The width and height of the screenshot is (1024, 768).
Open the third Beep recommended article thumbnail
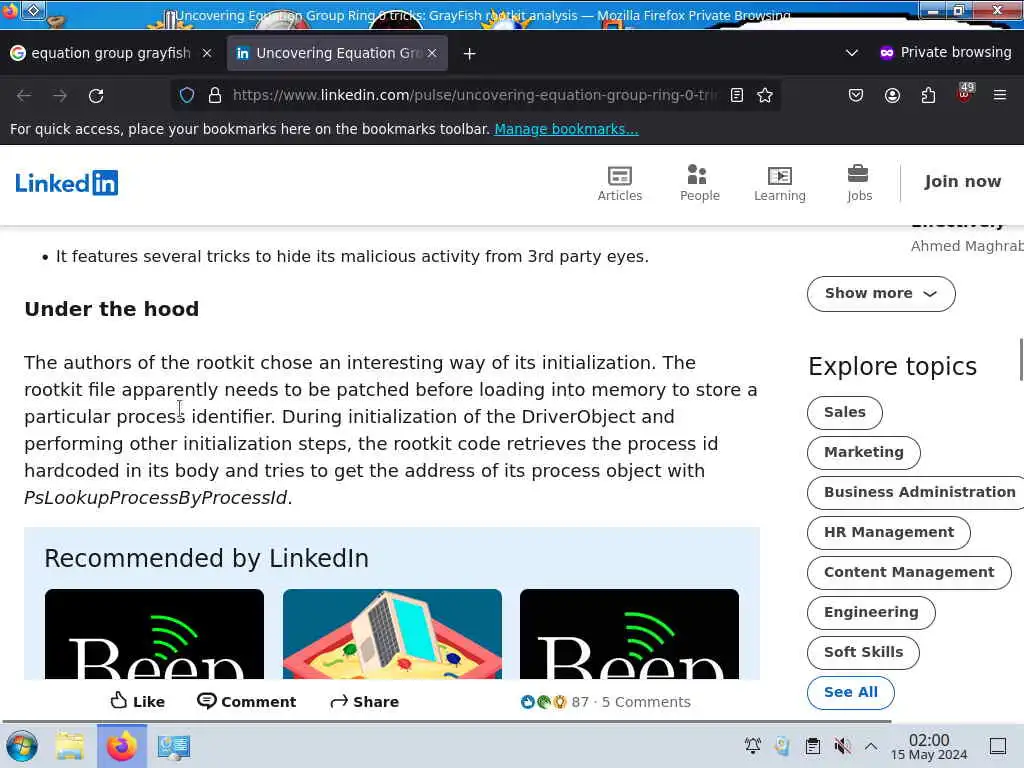click(629, 634)
